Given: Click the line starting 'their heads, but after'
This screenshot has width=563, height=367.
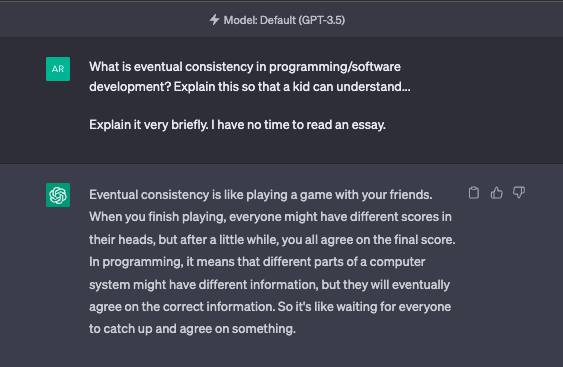Looking at the screenshot, I should [x=272, y=240].
